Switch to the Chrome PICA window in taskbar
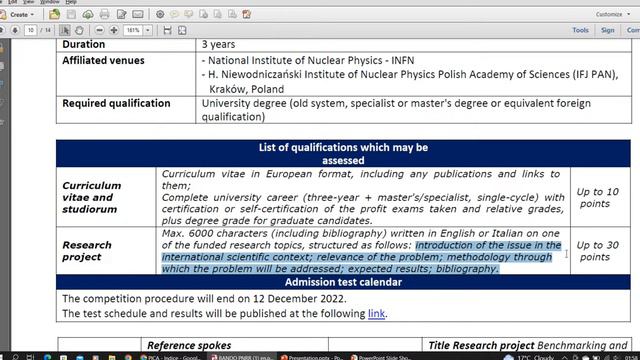 point(171,357)
